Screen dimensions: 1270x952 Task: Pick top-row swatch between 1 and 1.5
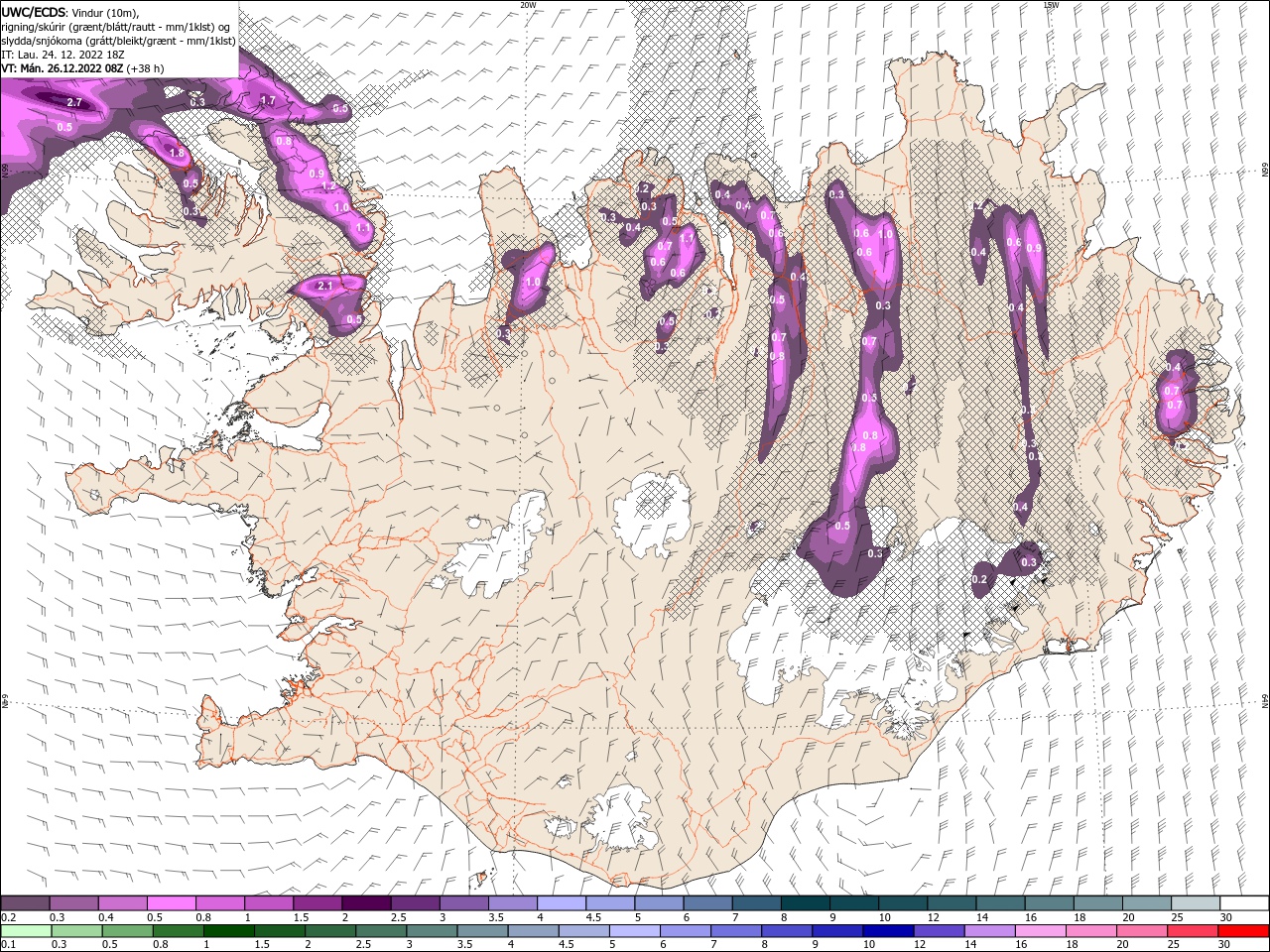pyautogui.click(x=269, y=903)
